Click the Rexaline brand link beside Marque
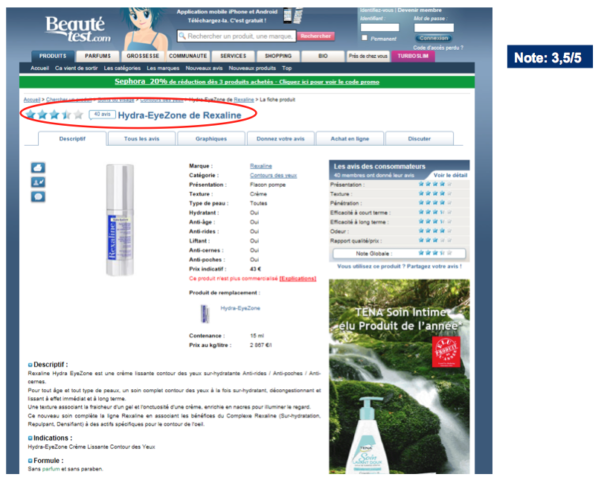610x480 pixels. tap(261, 166)
